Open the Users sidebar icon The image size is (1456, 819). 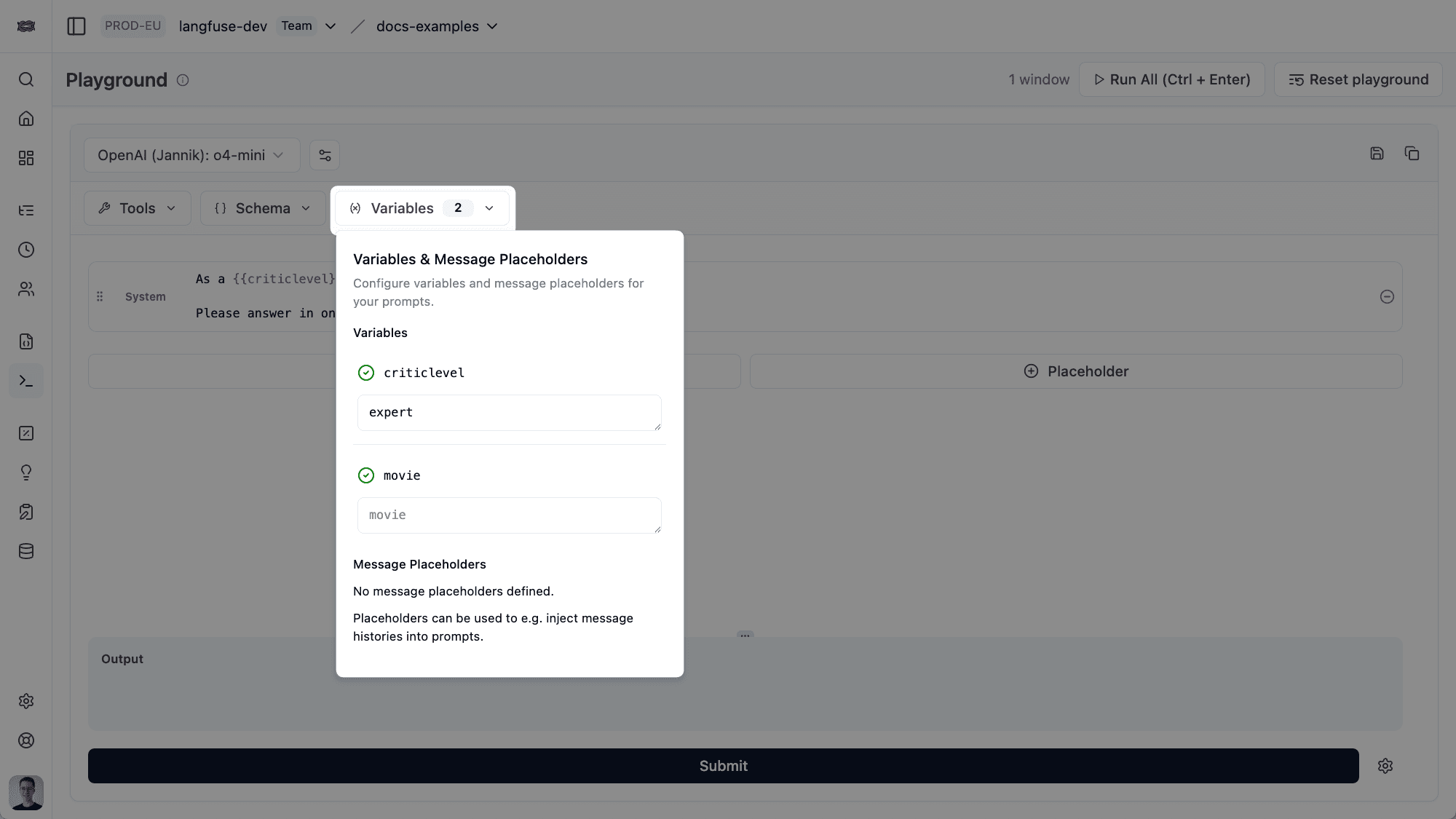(26, 289)
